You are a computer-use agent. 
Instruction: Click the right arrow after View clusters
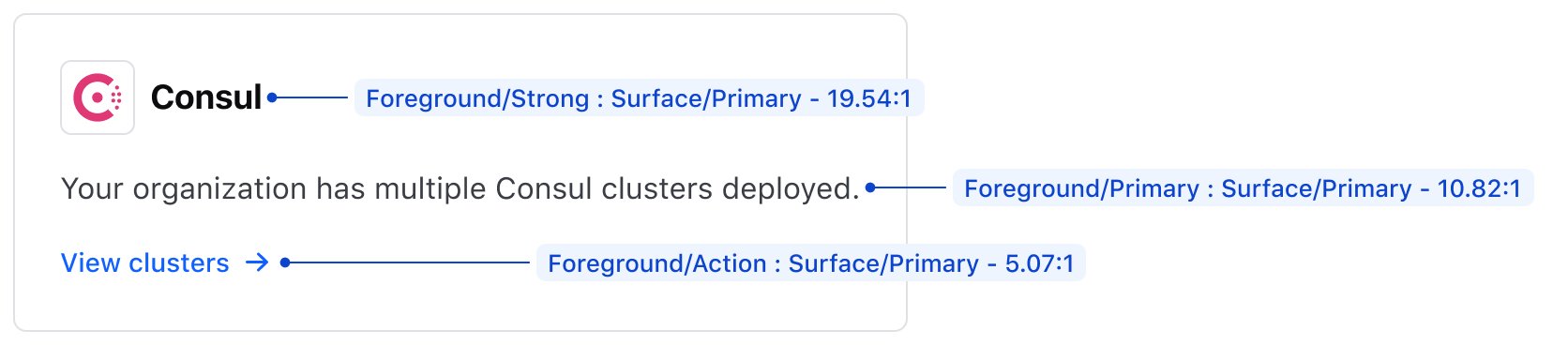click(257, 262)
